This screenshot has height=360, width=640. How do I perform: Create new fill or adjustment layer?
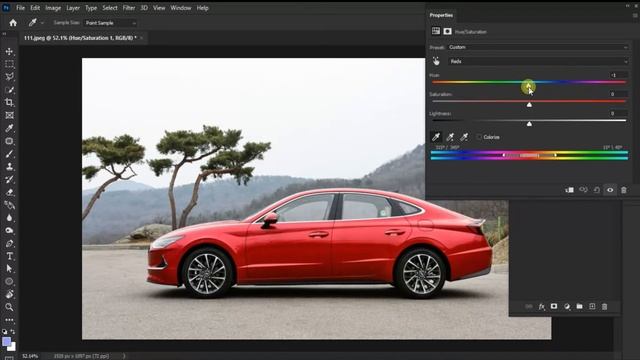click(x=567, y=306)
